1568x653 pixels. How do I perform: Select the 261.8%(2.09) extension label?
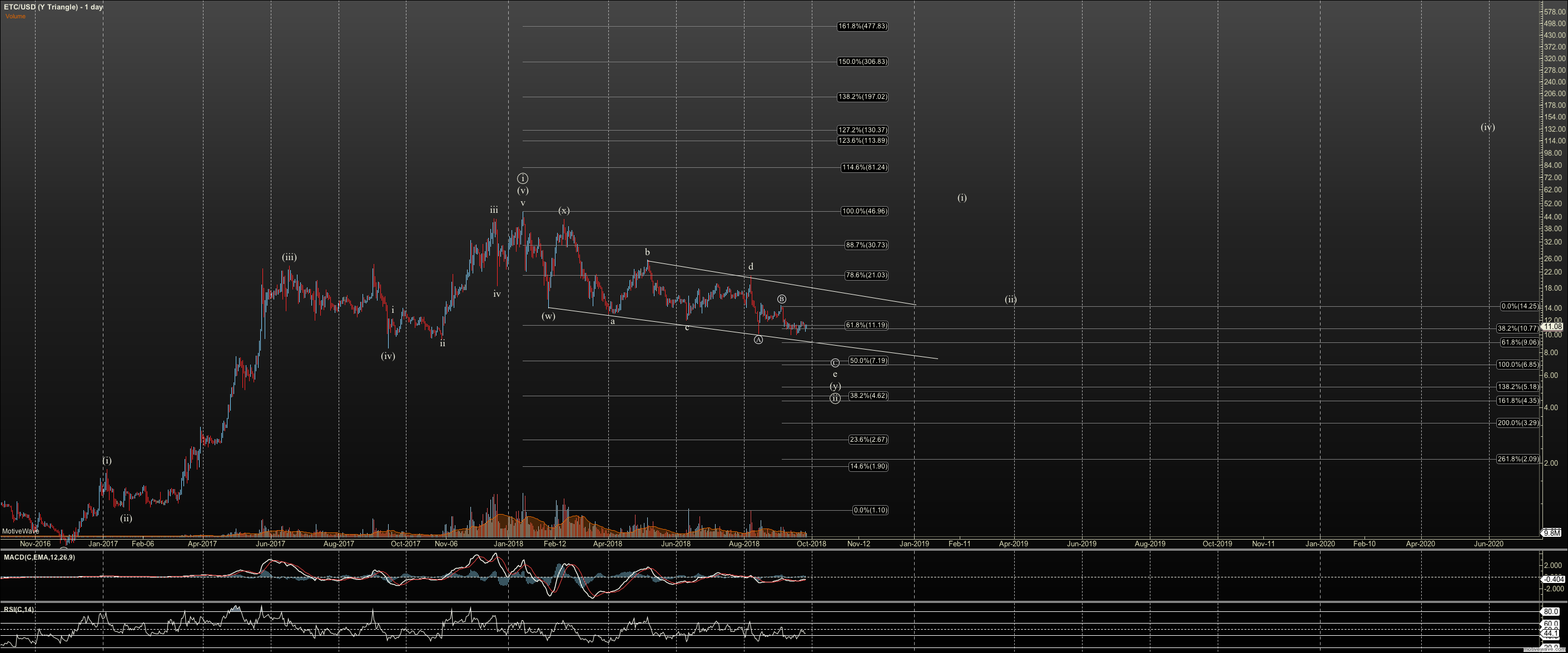coord(1517,459)
